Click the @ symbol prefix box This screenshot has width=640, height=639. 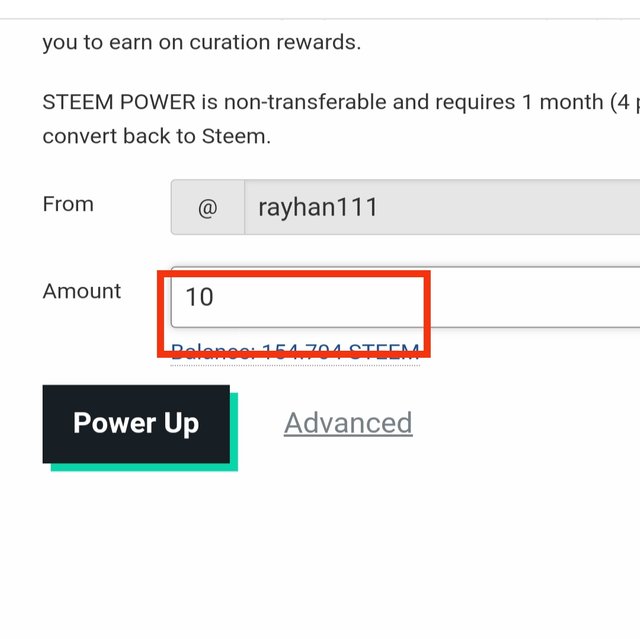click(208, 207)
